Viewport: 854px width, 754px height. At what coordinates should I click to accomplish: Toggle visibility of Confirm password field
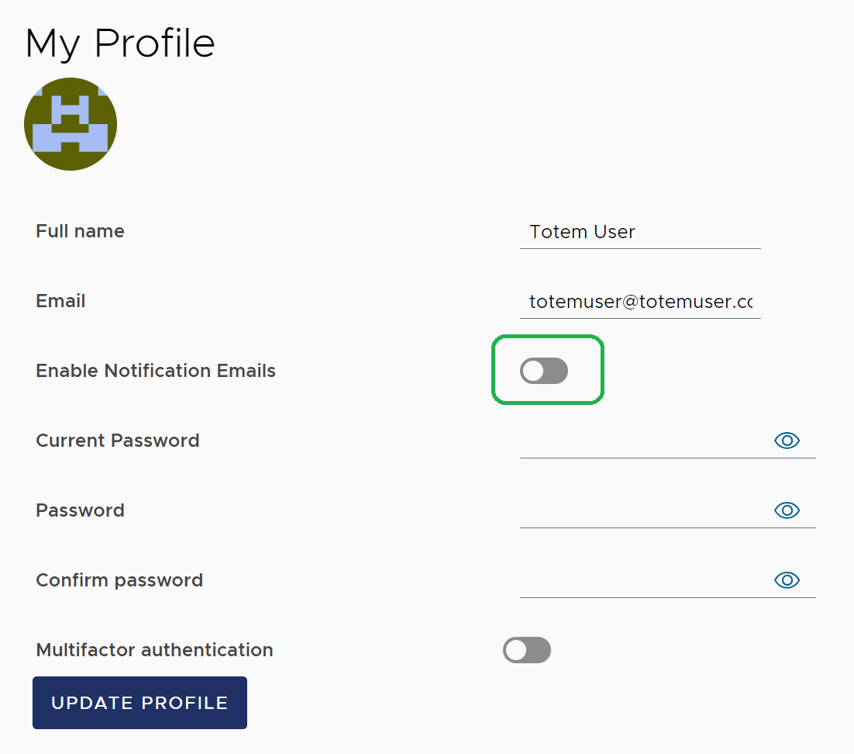click(x=787, y=581)
